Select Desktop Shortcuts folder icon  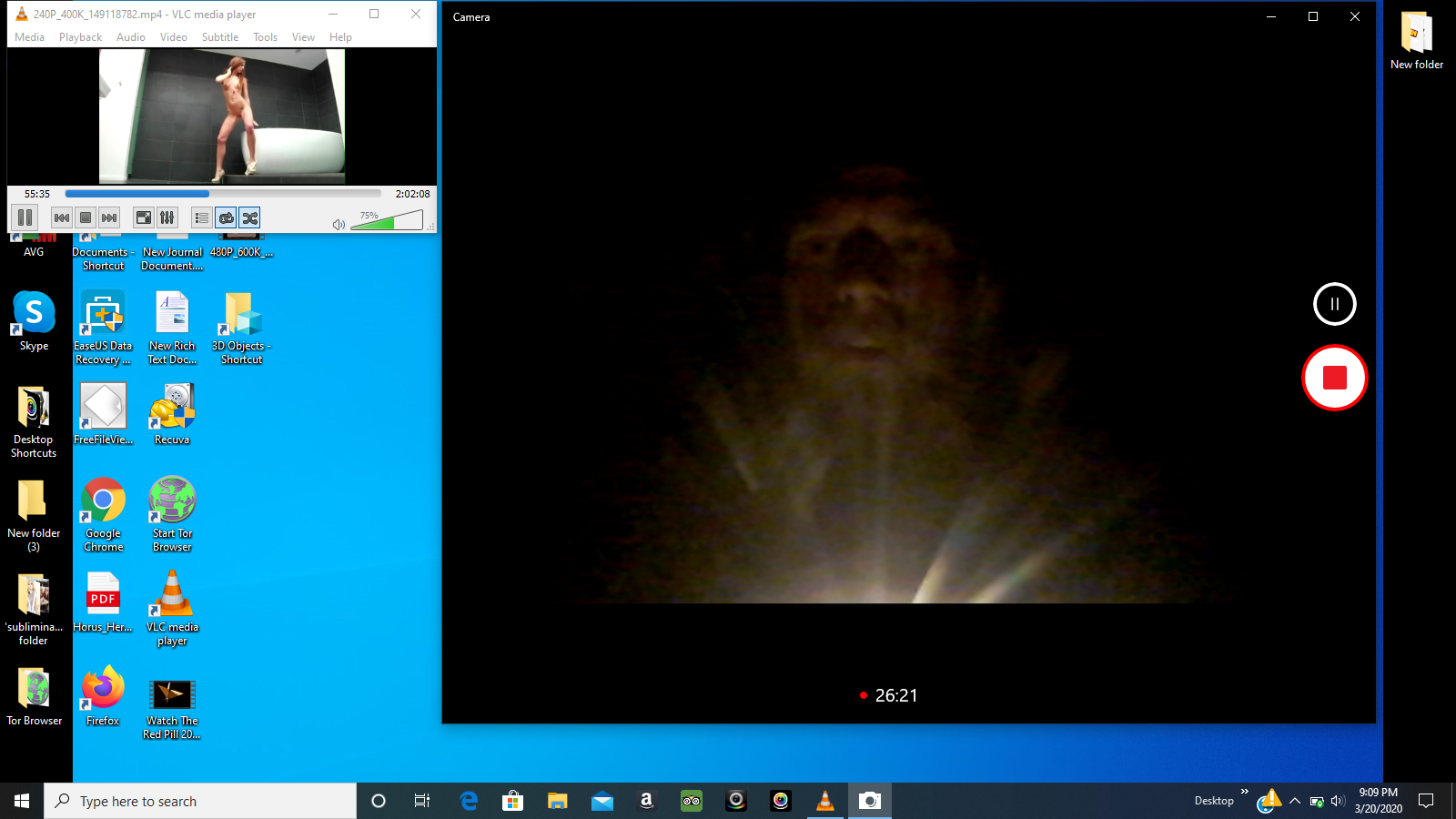click(x=34, y=421)
